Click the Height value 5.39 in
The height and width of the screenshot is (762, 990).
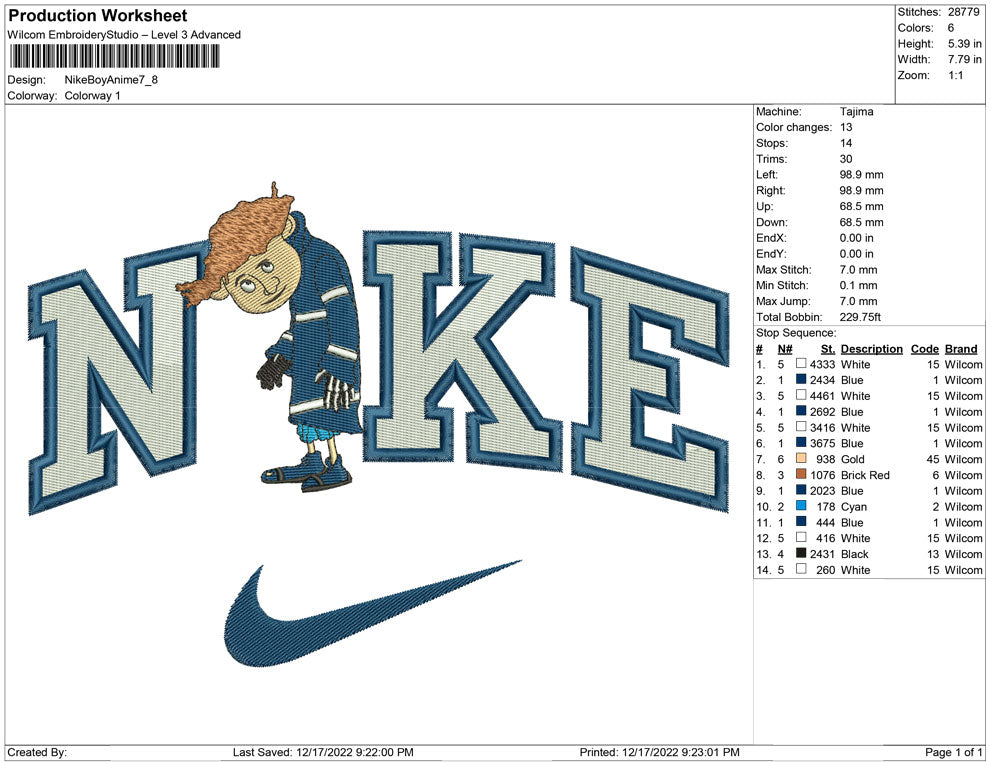pos(965,44)
